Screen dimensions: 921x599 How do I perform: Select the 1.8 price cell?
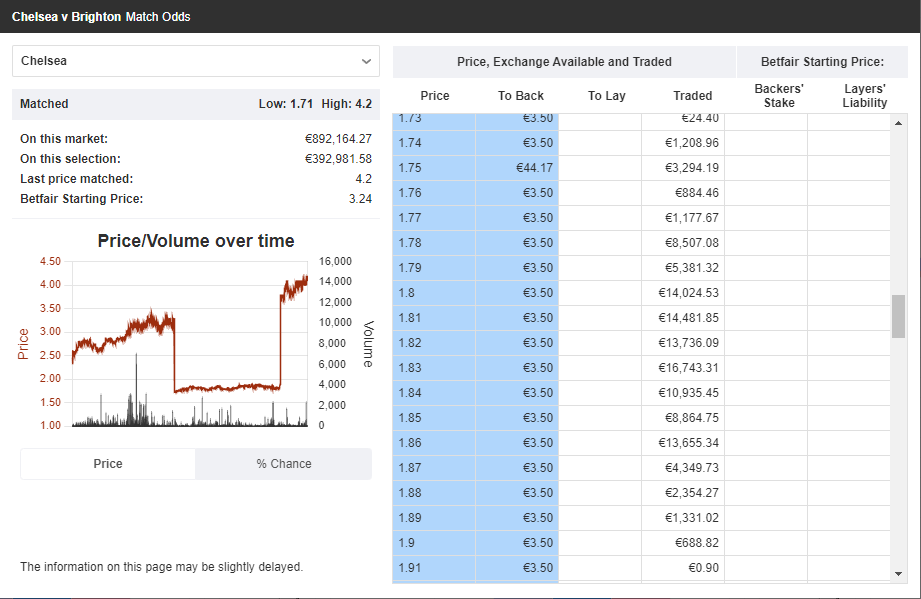click(434, 292)
